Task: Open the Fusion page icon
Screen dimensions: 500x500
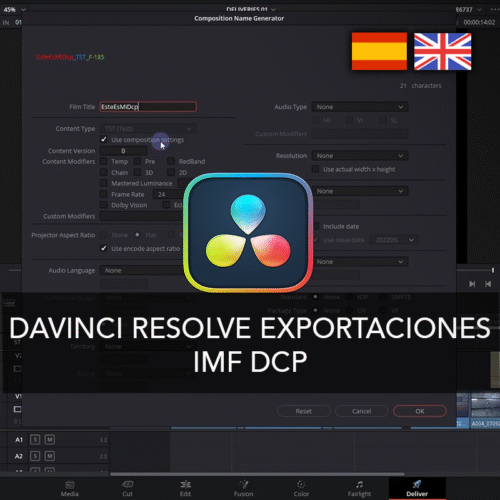Action: [x=244, y=484]
